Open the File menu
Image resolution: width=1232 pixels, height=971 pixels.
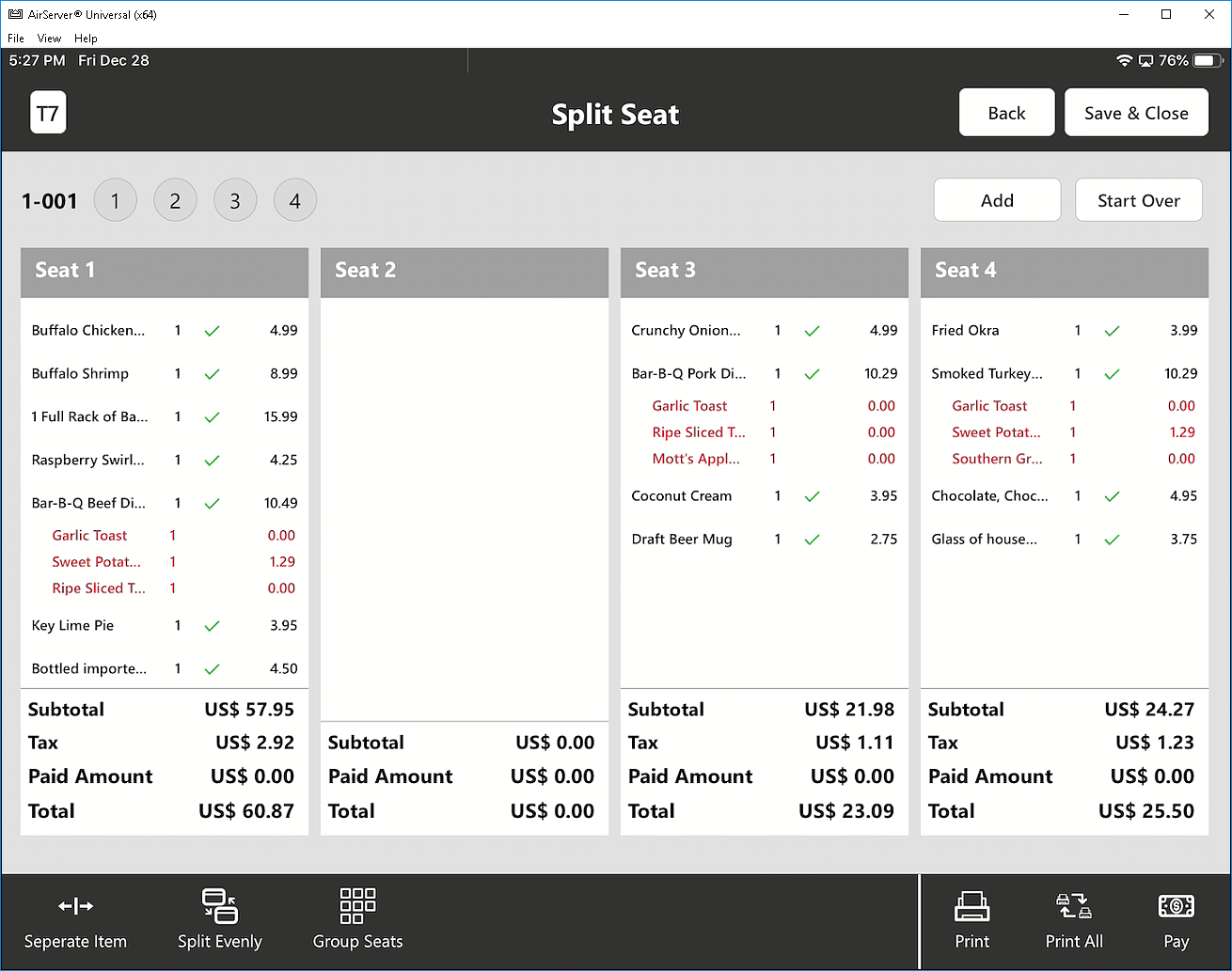(16, 39)
